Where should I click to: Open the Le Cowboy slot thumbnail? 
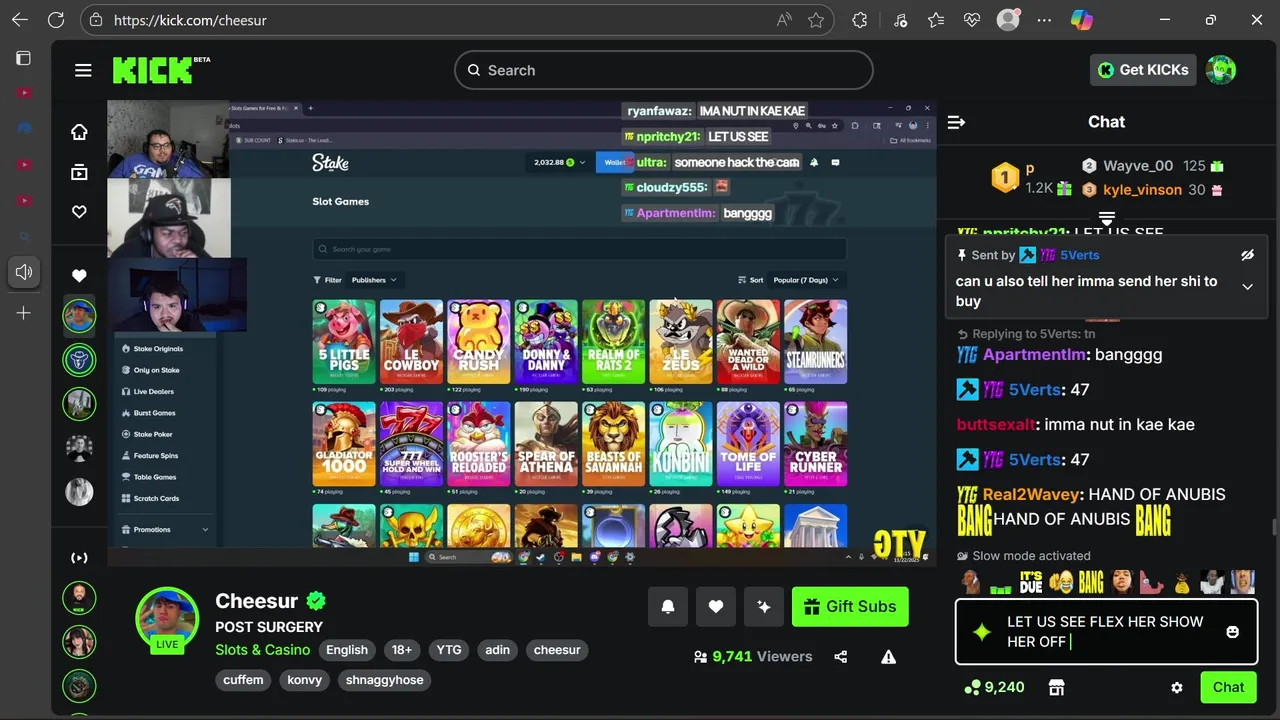(x=411, y=342)
